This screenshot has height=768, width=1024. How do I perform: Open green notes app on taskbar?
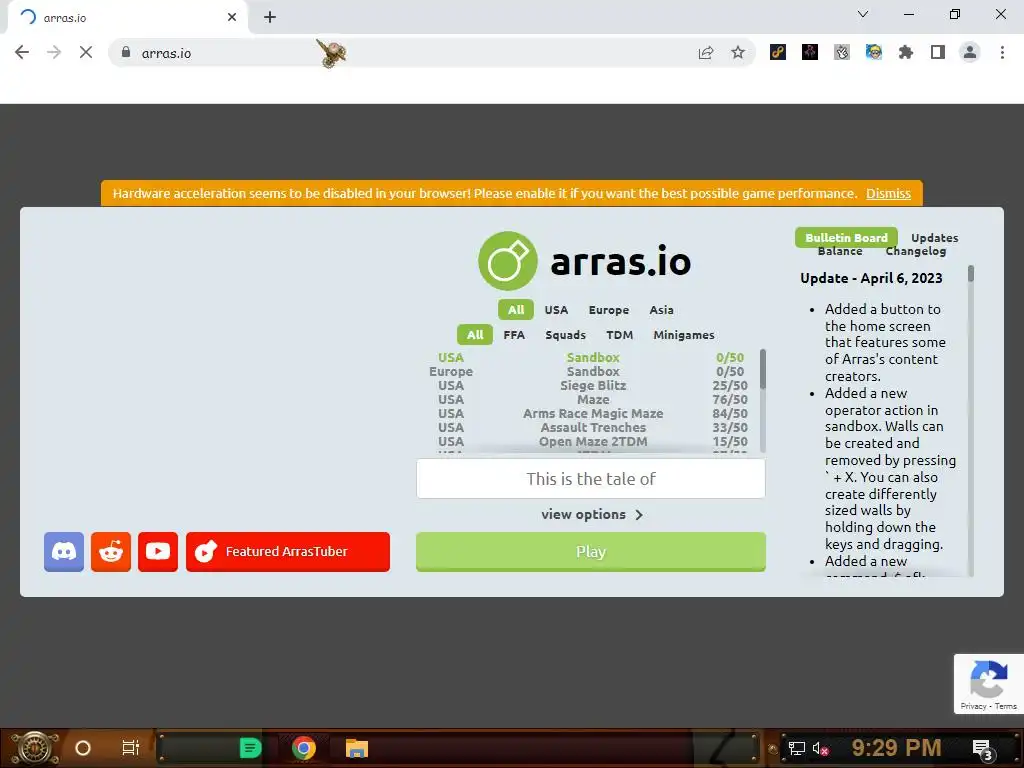click(250, 748)
